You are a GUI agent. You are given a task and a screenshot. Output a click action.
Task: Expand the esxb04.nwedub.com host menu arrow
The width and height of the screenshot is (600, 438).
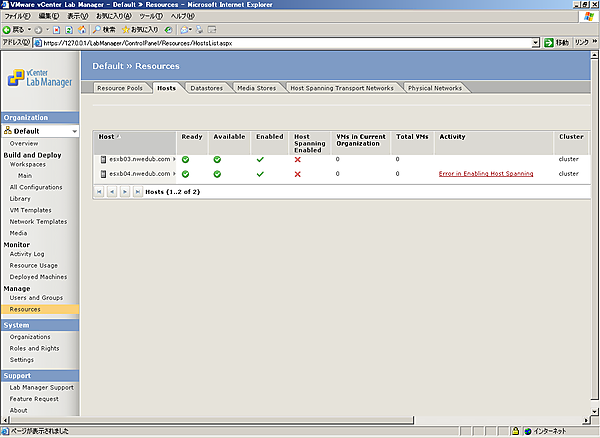tap(174, 174)
